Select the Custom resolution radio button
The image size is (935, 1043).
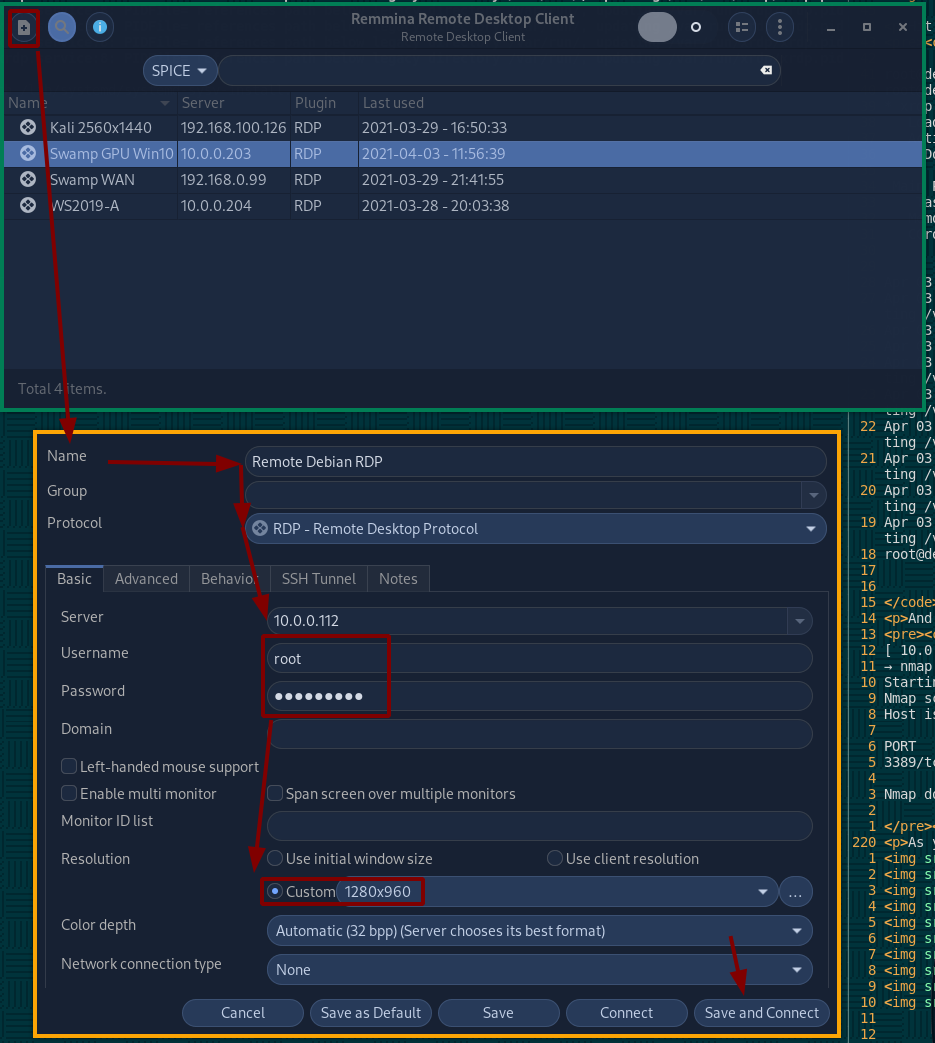tap(274, 891)
